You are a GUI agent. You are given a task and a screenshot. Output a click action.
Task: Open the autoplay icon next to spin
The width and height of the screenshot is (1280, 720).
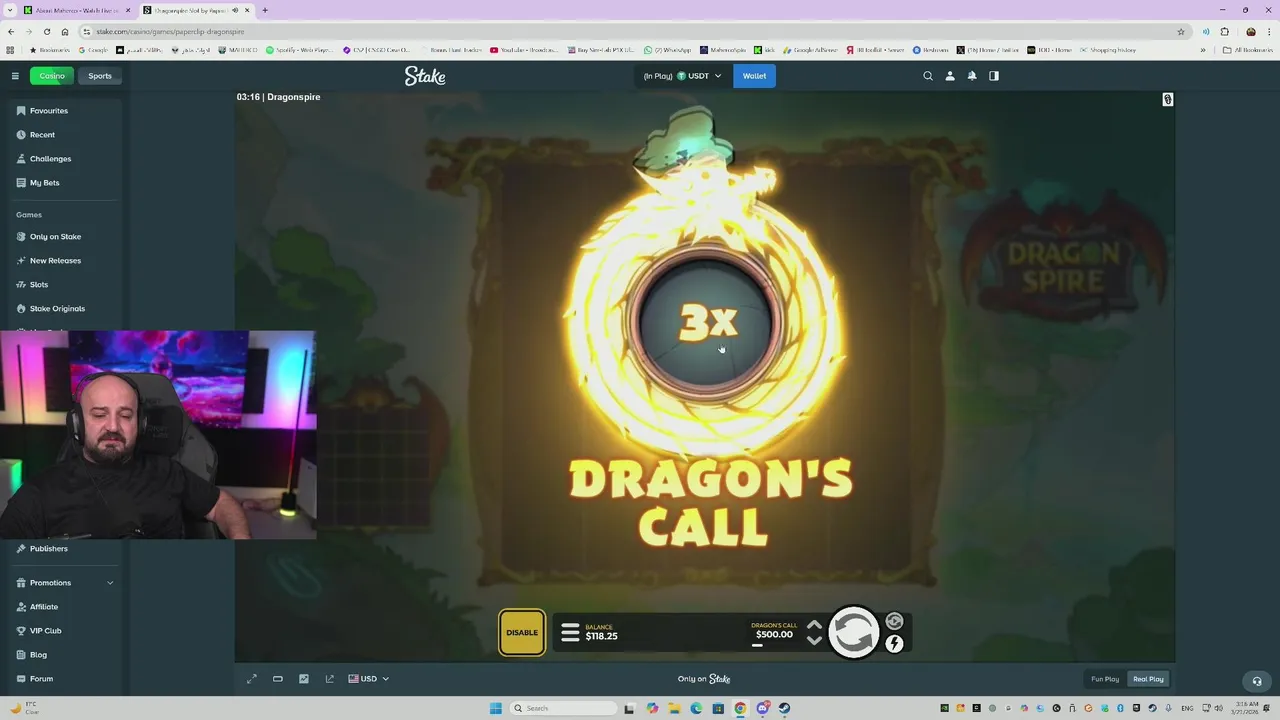coord(894,621)
